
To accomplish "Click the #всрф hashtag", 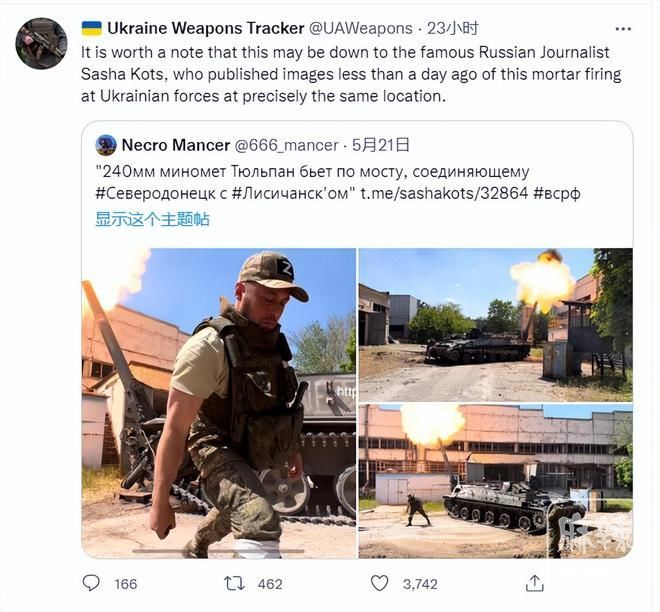I will coord(556,193).
